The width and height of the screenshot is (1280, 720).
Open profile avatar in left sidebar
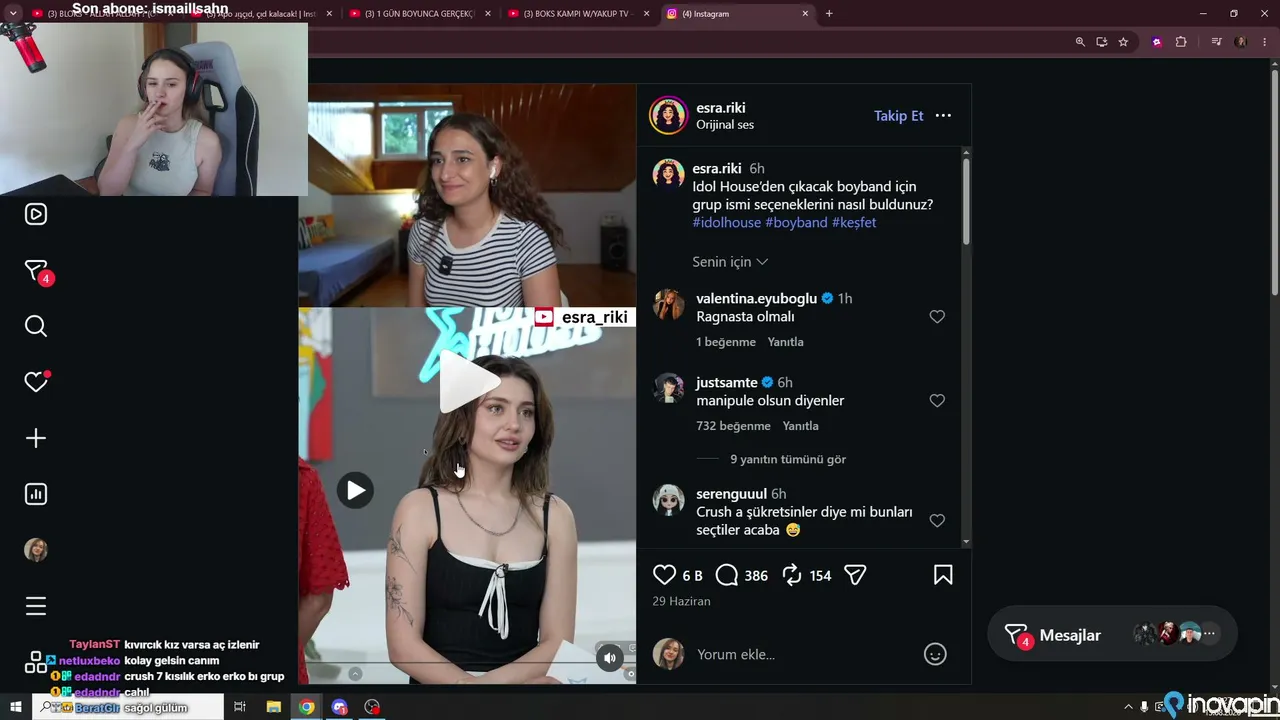click(x=36, y=550)
